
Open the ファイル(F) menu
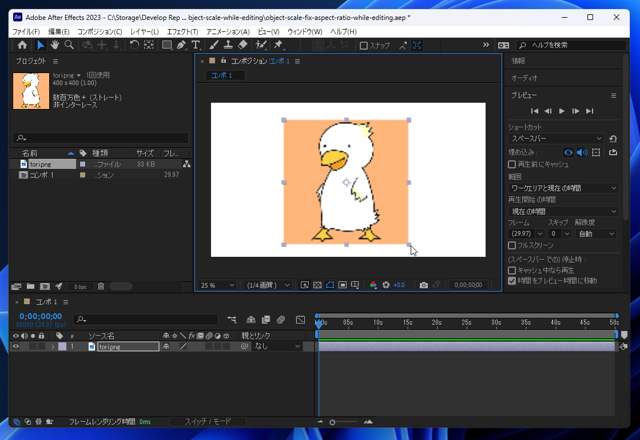click(x=26, y=31)
